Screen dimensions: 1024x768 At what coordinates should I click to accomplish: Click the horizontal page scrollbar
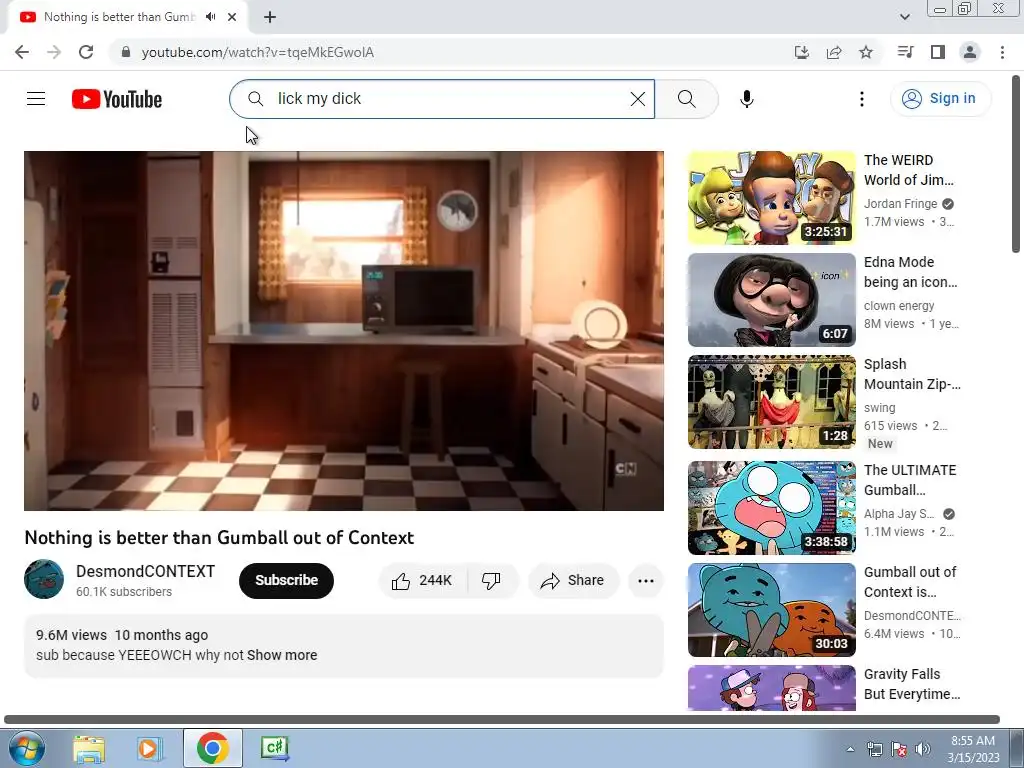point(502,720)
